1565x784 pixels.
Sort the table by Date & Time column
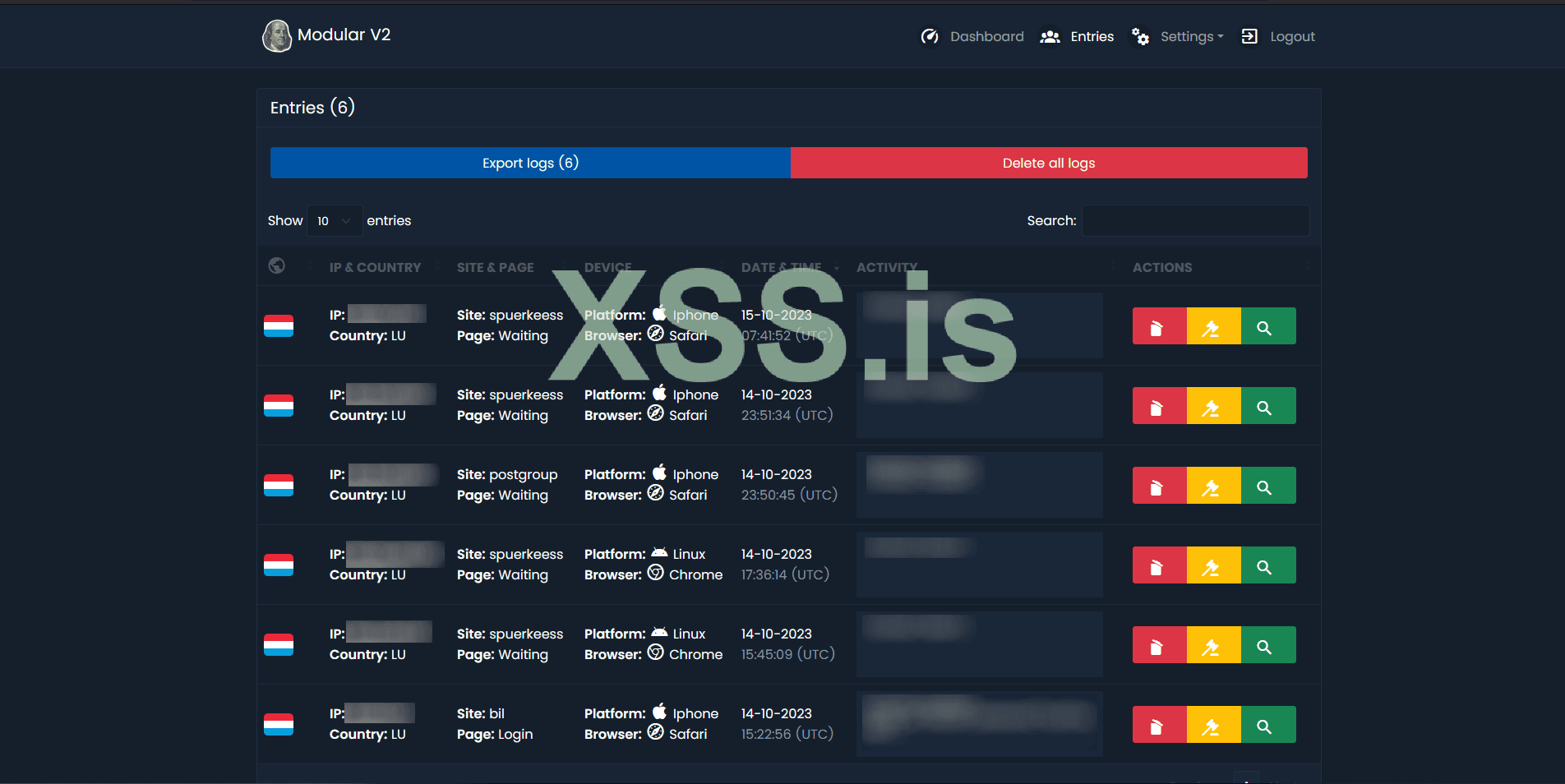click(781, 268)
